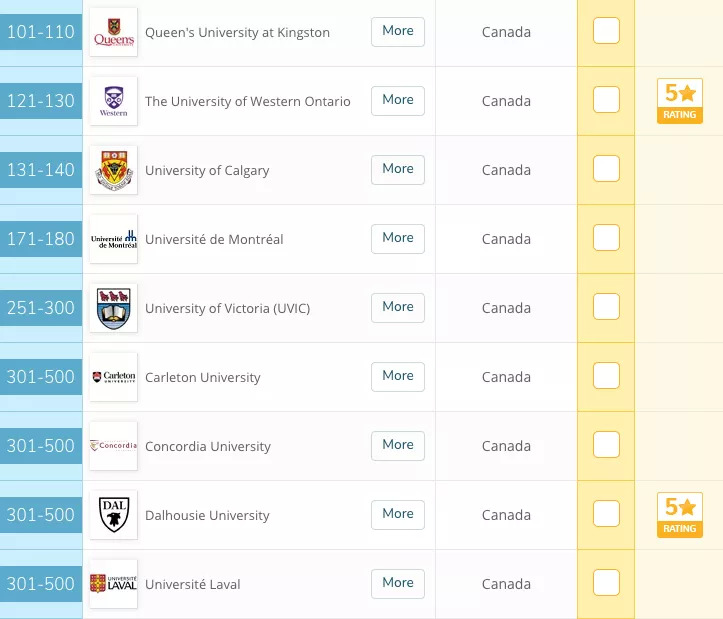Image resolution: width=723 pixels, height=619 pixels.
Task: Expand More for University of Victoria
Action: 397,307
